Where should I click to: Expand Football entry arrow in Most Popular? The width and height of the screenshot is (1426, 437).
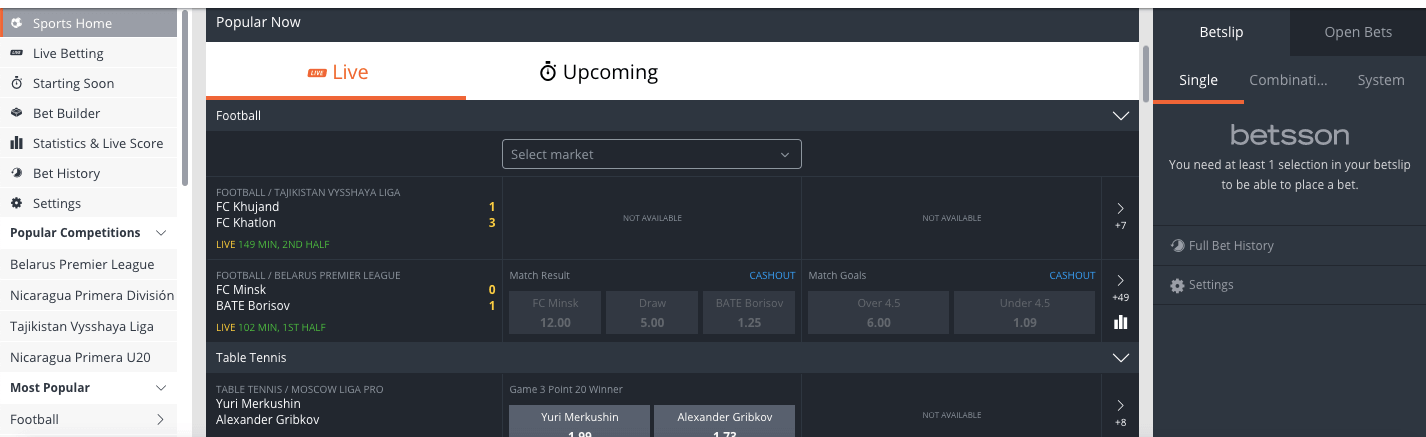[x=160, y=419]
